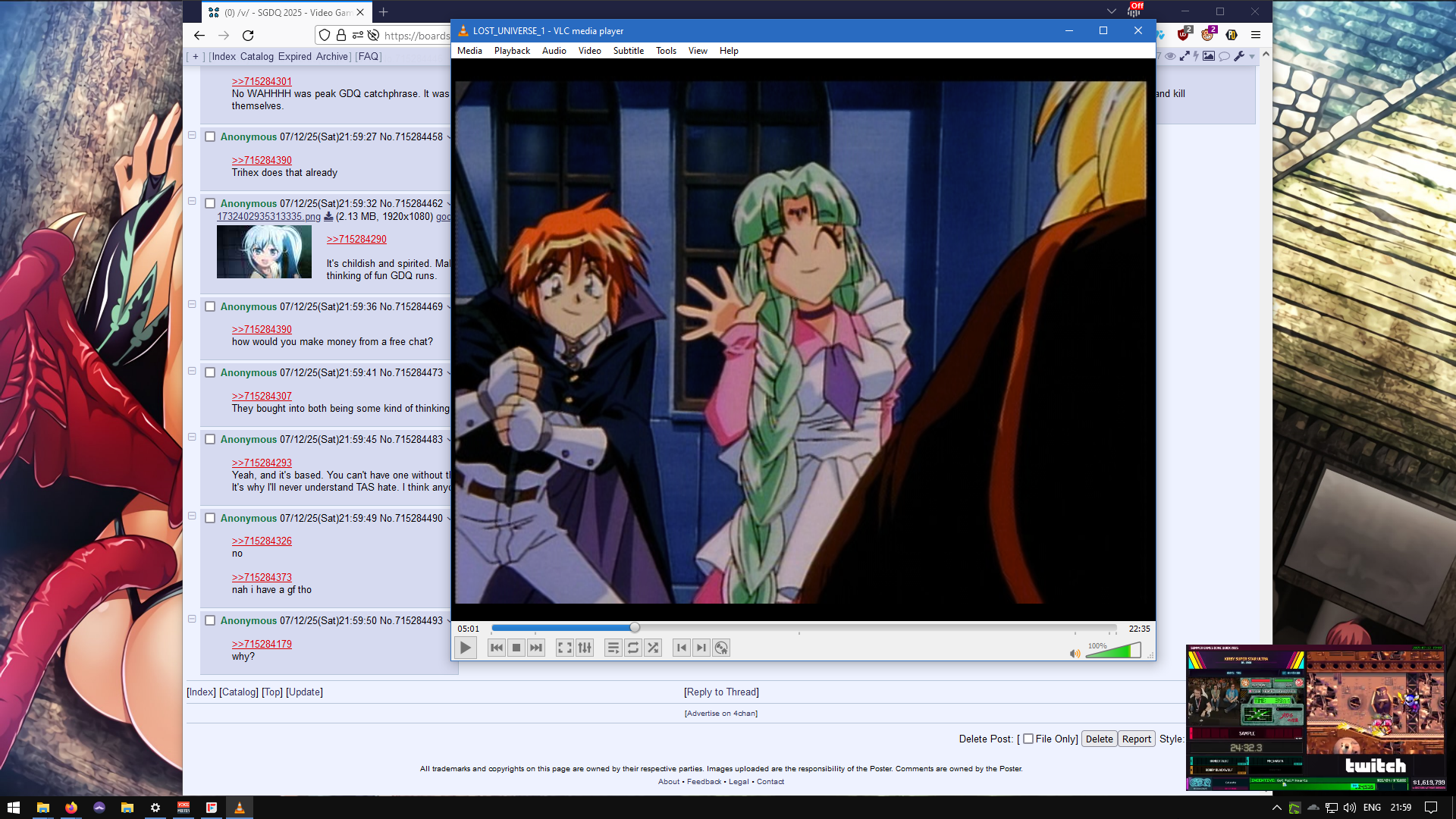This screenshot has width=1456, height=819.
Task: Go to previous media in VLC
Action: [x=497, y=648]
